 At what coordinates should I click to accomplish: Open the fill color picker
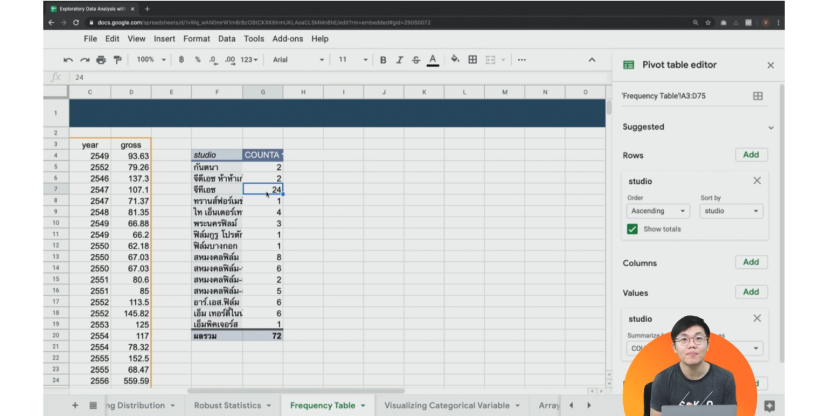pyautogui.click(x=455, y=60)
